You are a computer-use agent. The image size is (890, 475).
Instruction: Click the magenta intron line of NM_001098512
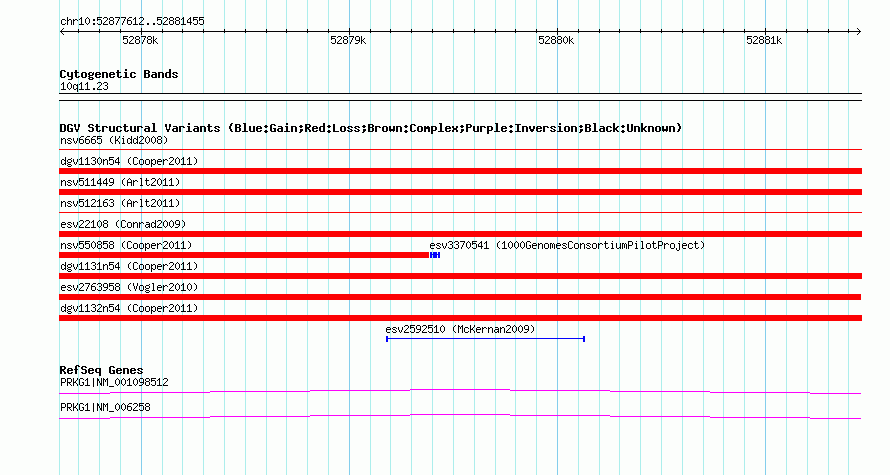click(460, 391)
